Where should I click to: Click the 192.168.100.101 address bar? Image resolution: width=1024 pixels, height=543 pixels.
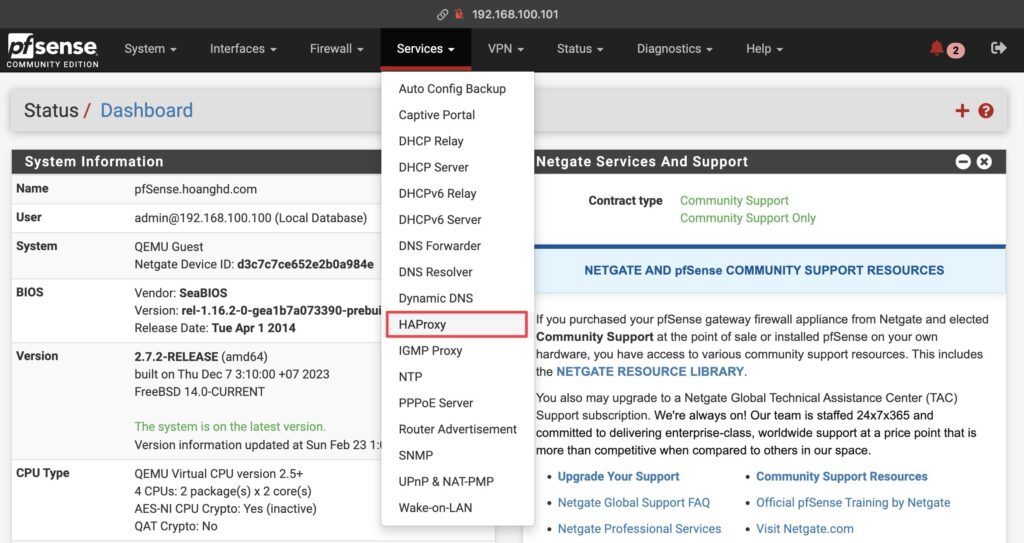point(515,14)
